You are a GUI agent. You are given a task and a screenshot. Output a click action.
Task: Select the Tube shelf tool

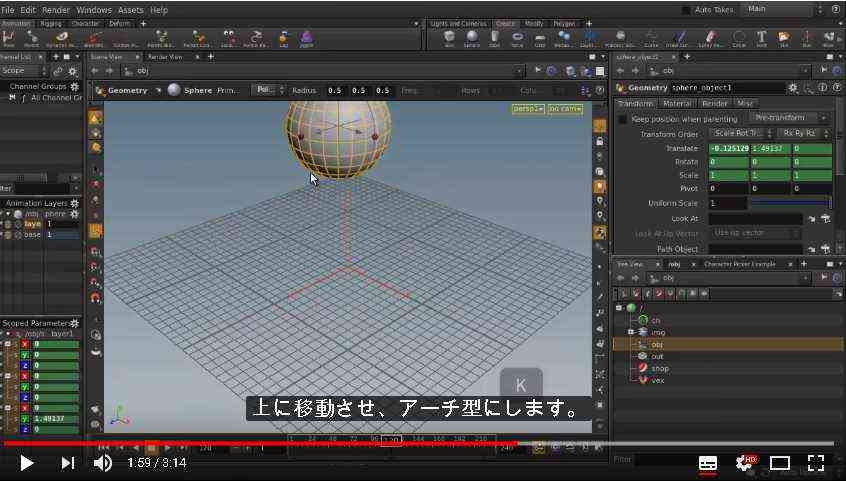pyautogui.click(x=495, y=38)
